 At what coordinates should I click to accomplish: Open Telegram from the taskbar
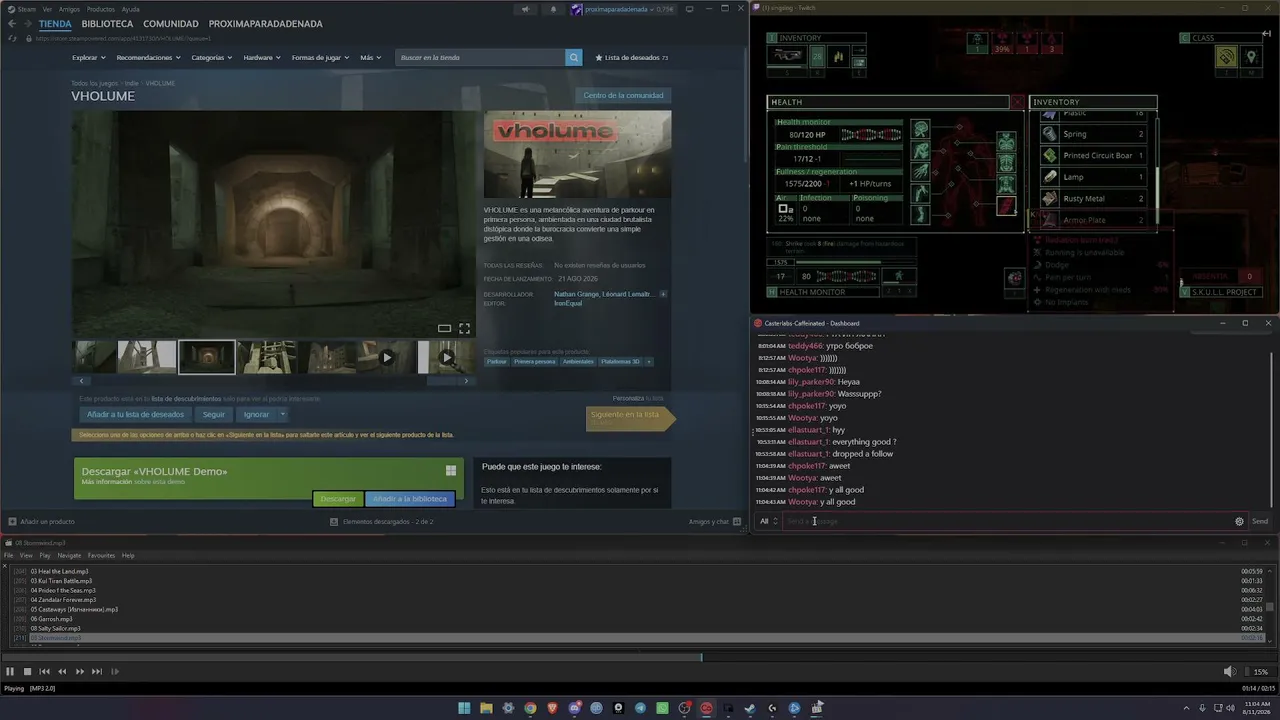click(640, 708)
